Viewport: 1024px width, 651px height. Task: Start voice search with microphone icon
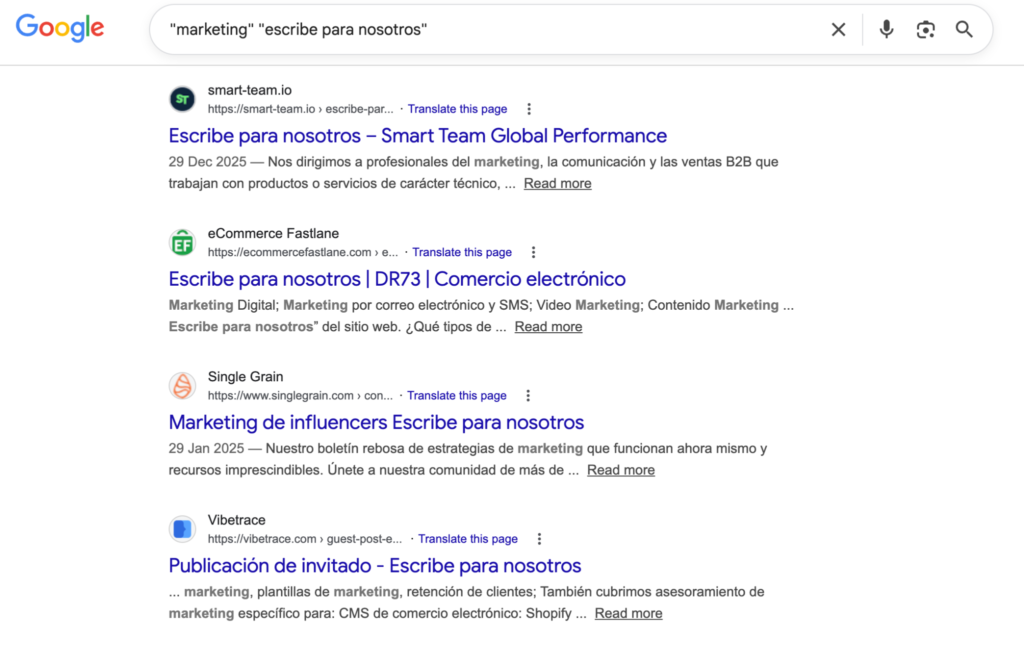coord(886,30)
